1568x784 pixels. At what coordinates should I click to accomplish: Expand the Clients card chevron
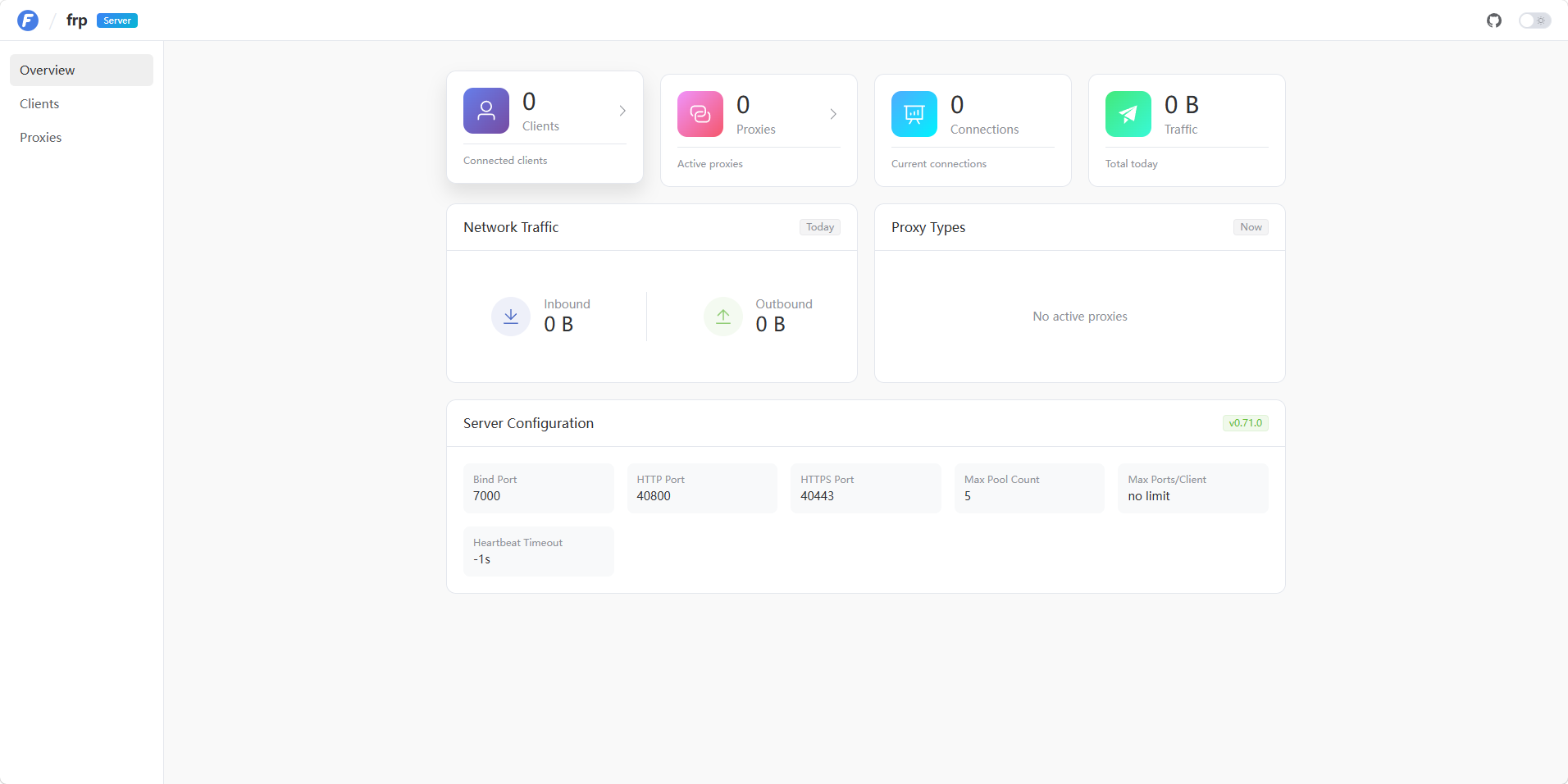pyautogui.click(x=622, y=111)
